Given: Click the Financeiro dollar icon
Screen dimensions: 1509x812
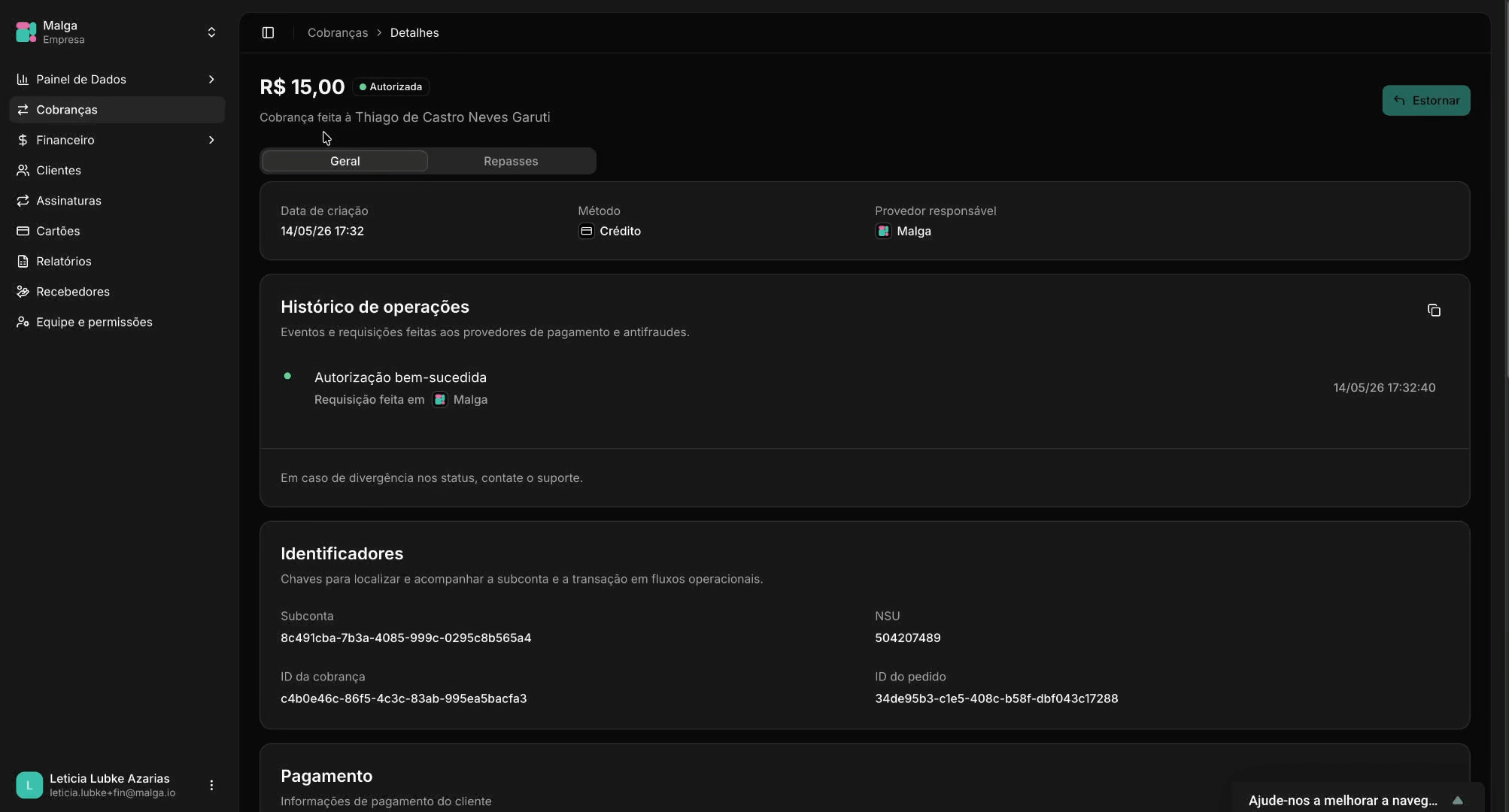Looking at the screenshot, I should 23,140.
